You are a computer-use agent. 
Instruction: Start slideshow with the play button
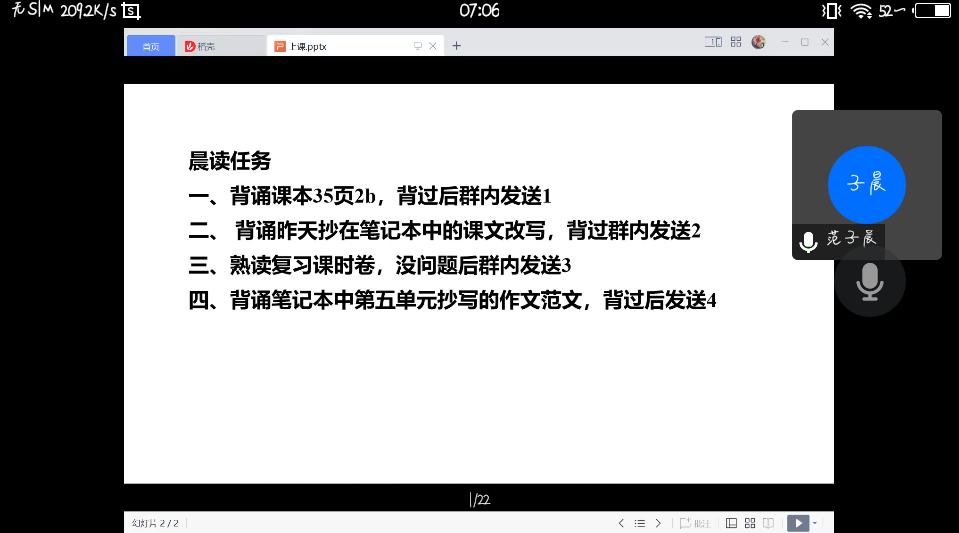pyautogui.click(x=798, y=523)
